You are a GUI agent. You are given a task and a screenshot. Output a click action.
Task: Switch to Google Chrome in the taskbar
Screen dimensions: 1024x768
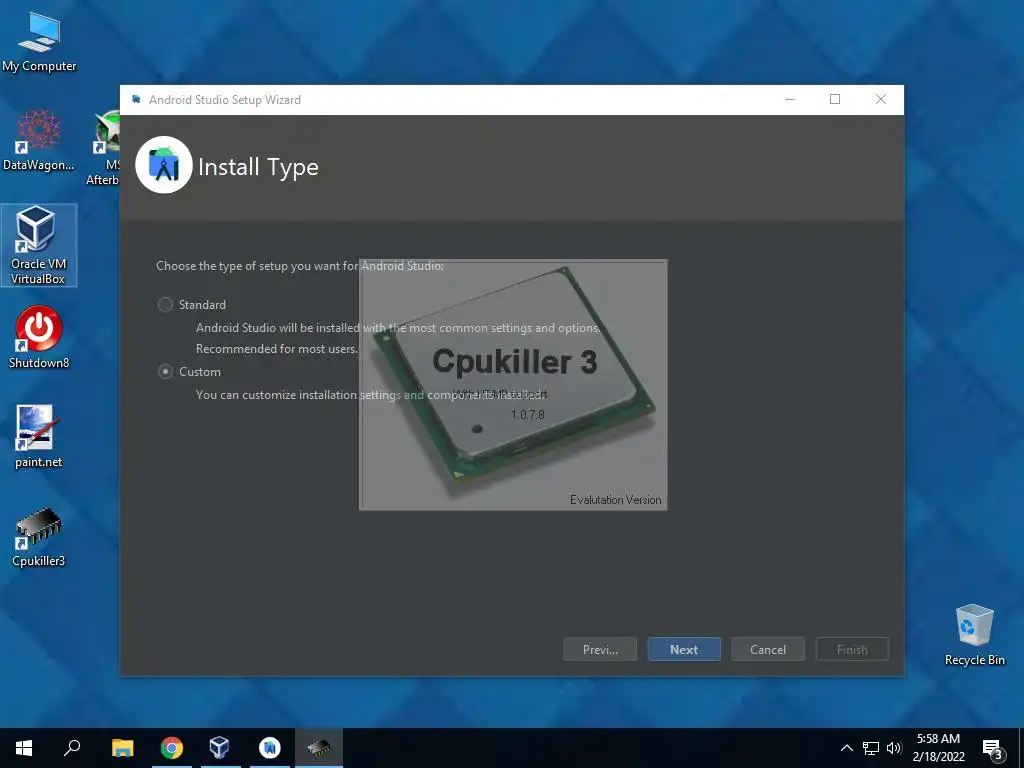(x=172, y=748)
